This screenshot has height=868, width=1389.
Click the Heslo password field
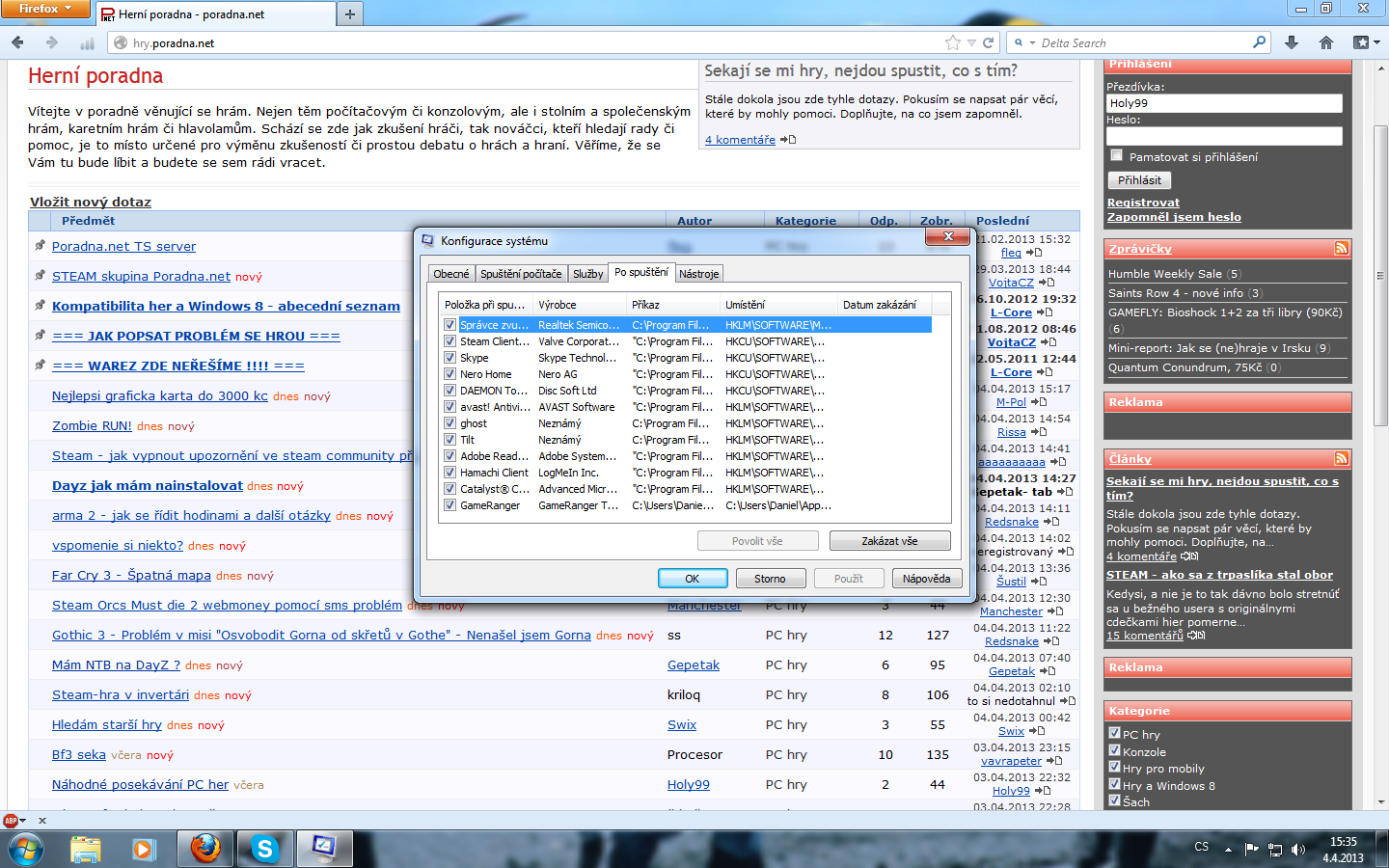point(1224,136)
